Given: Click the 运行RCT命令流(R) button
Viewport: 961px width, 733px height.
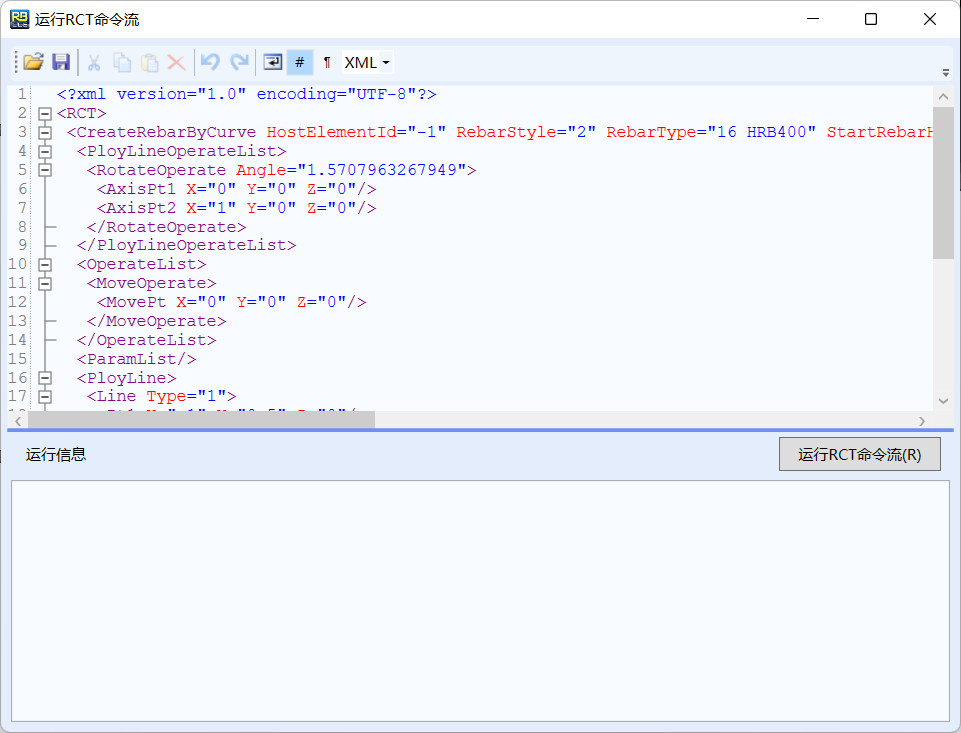Looking at the screenshot, I should pyautogui.click(x=859, y=454).
